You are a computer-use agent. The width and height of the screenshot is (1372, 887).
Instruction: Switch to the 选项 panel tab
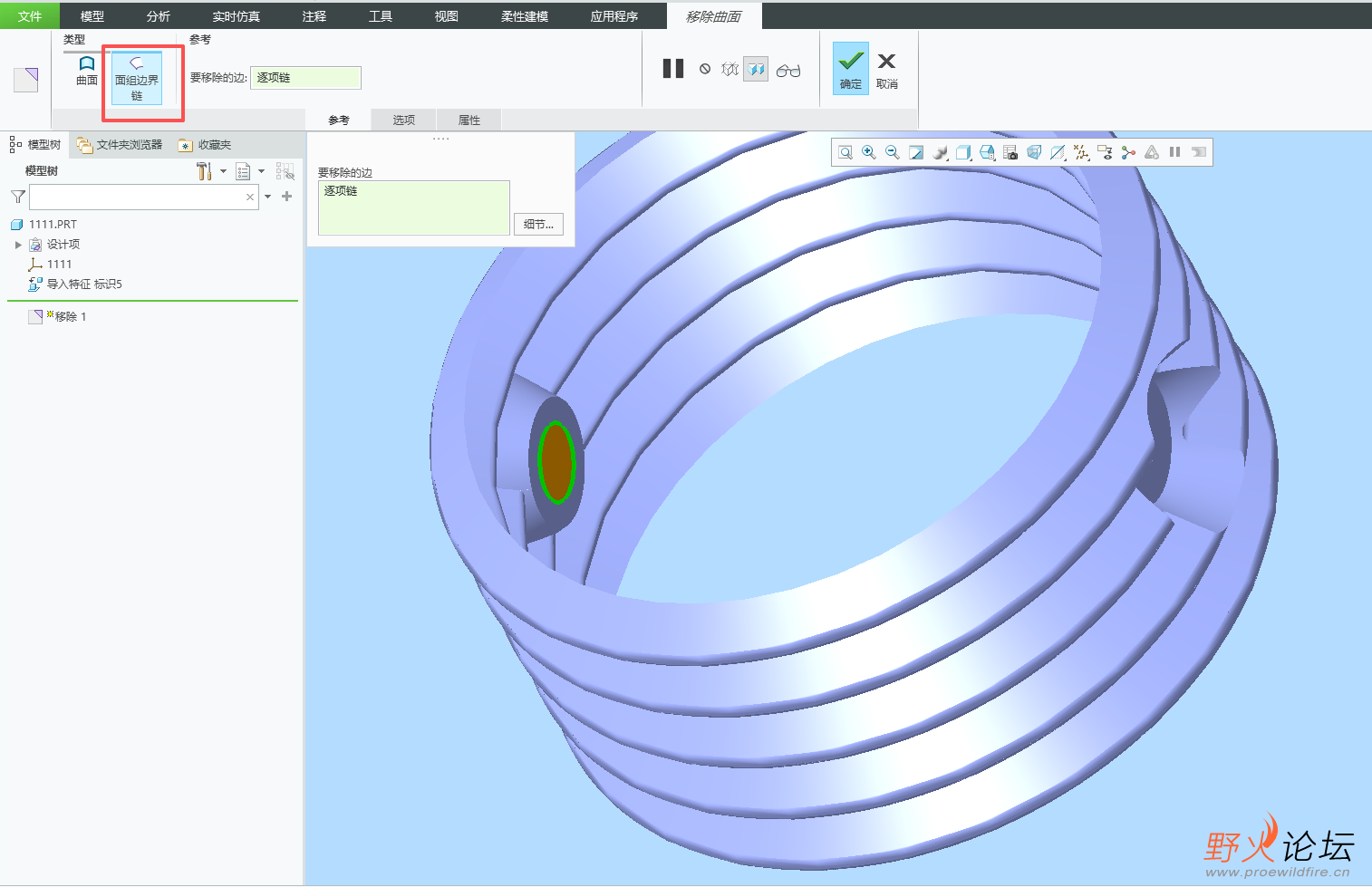tap(404, 120)
